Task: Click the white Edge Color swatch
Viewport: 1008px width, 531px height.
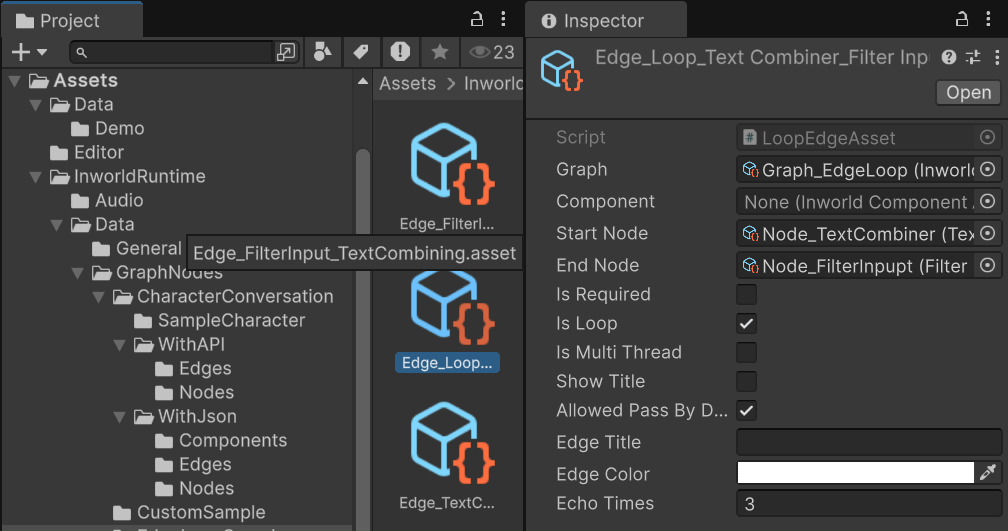Action: [856, 472]
